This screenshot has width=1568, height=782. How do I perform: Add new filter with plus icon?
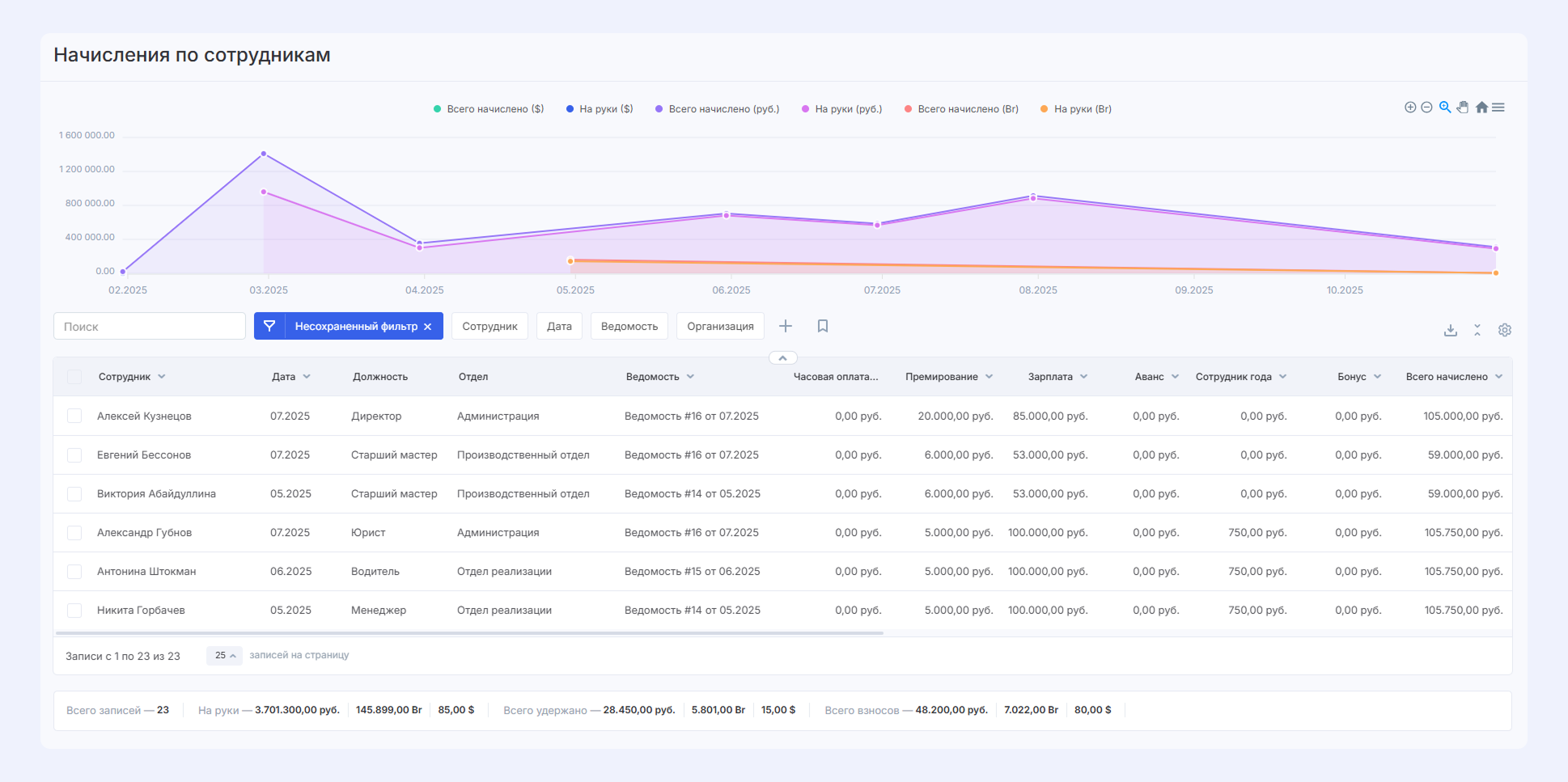[786, 326]
